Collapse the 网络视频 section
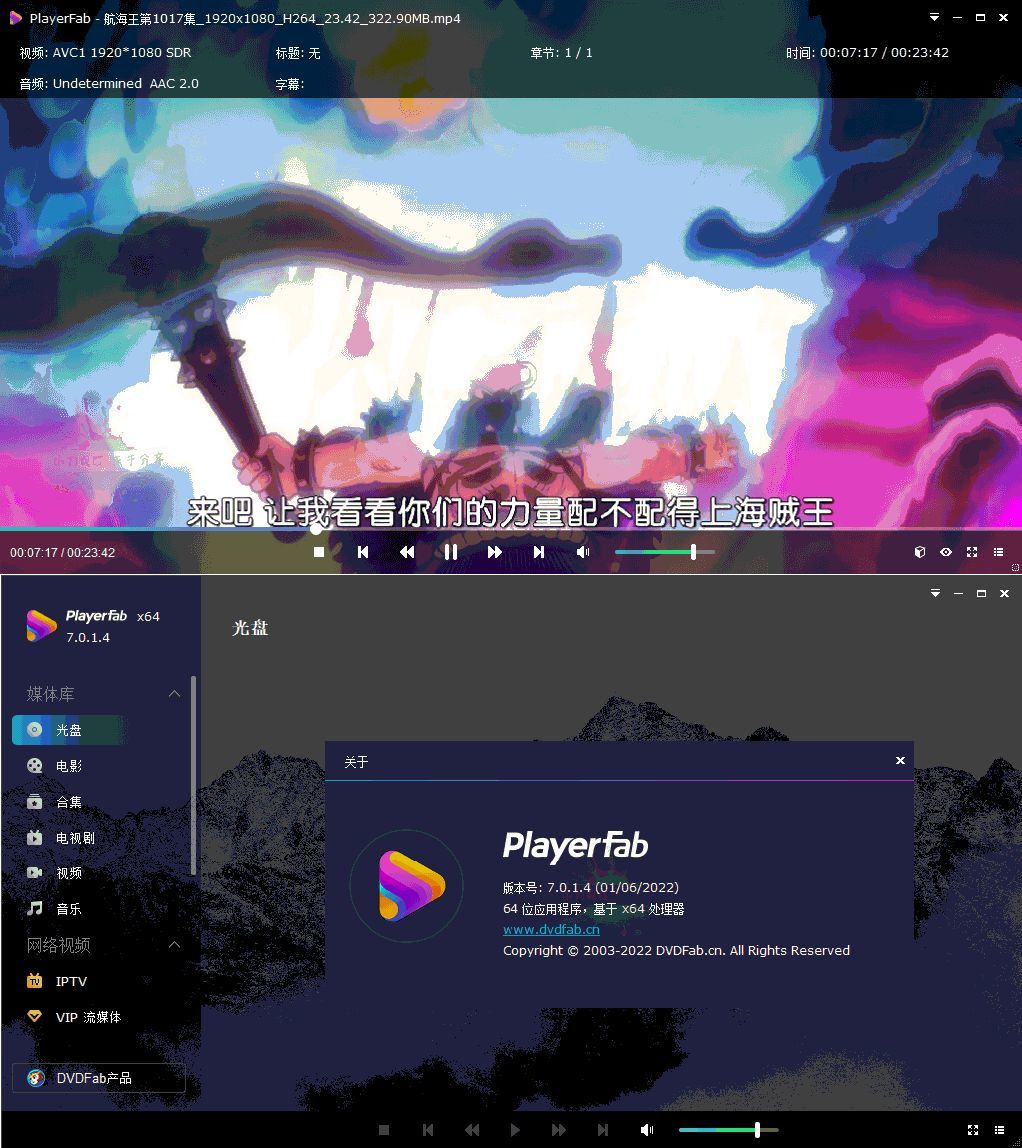Image resolution: width=1022 pixels, height=1148 pixels. coord(174,945)
